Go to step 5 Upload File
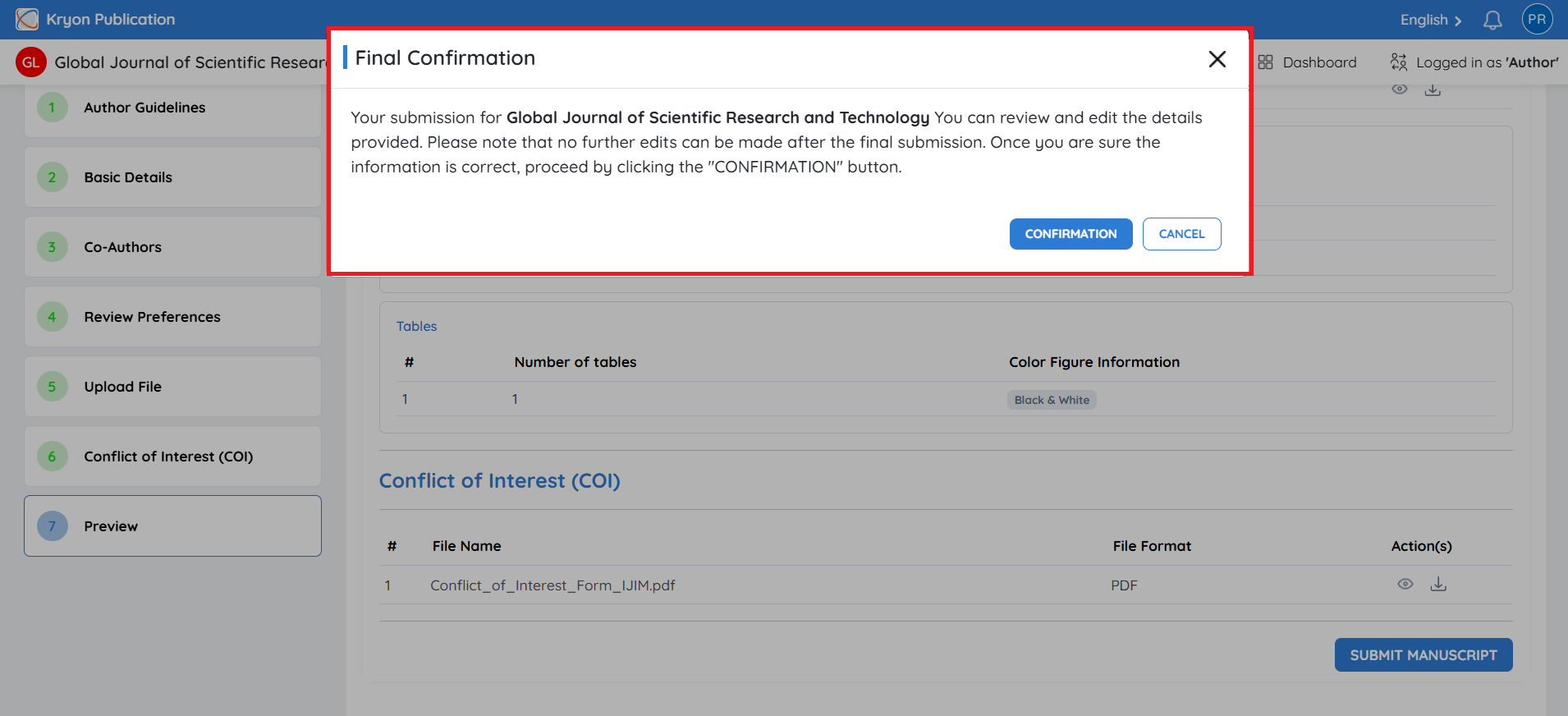The width and height of the screenshot is (1568, 716). pos(172,387)
